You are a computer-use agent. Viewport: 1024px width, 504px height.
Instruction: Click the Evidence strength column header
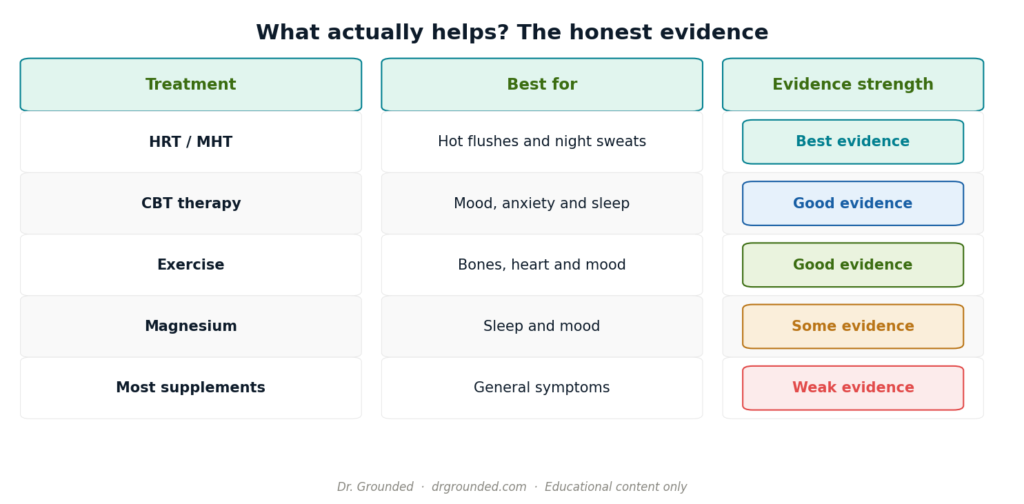click(x=853, y=85)
